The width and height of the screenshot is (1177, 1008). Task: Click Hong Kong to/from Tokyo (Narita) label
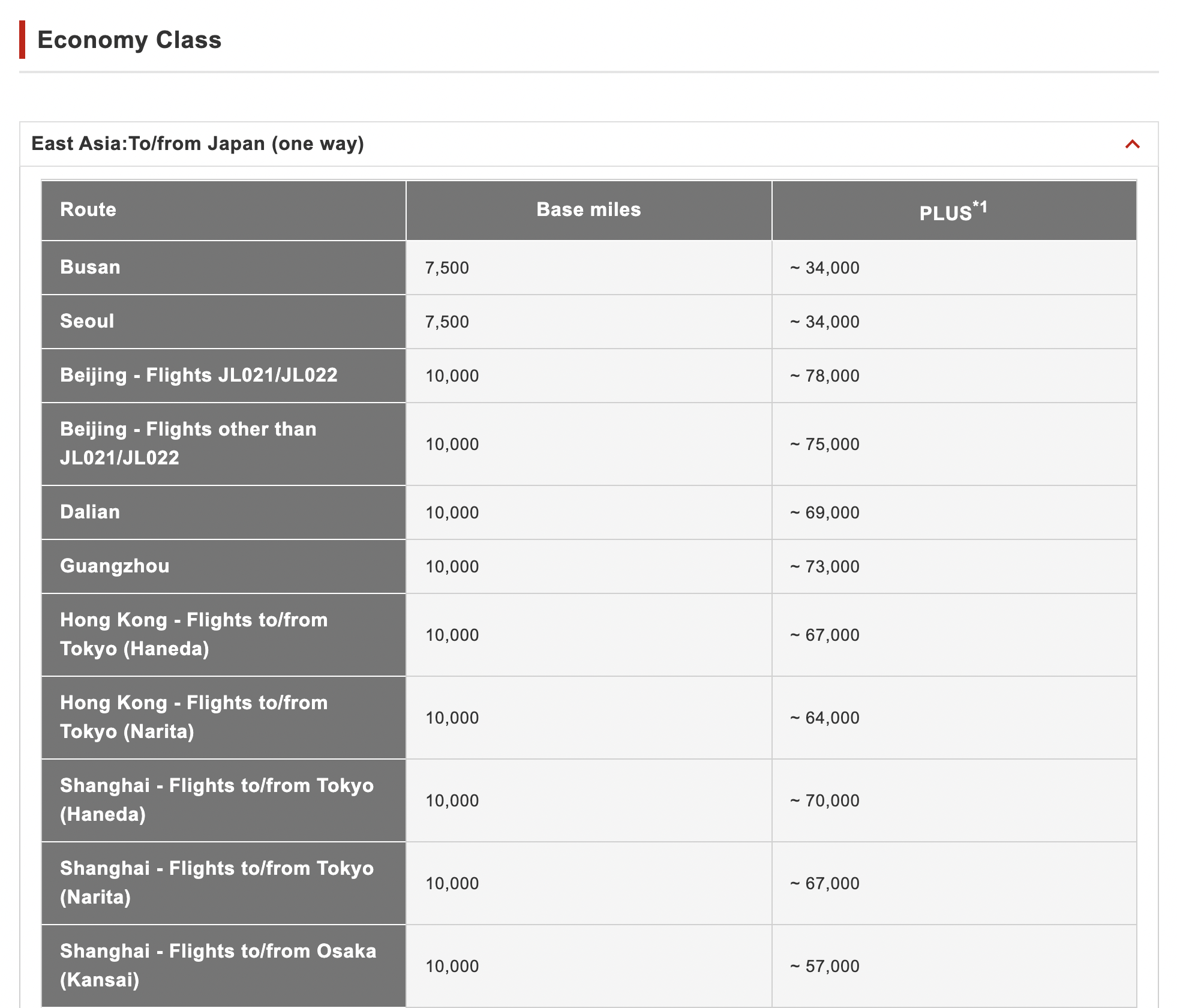click(194, 717)
